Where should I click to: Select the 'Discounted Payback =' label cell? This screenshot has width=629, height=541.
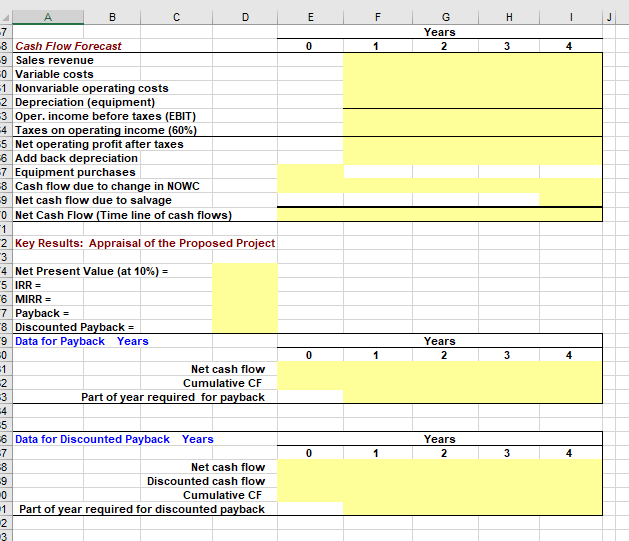click(x=75, y=327)
